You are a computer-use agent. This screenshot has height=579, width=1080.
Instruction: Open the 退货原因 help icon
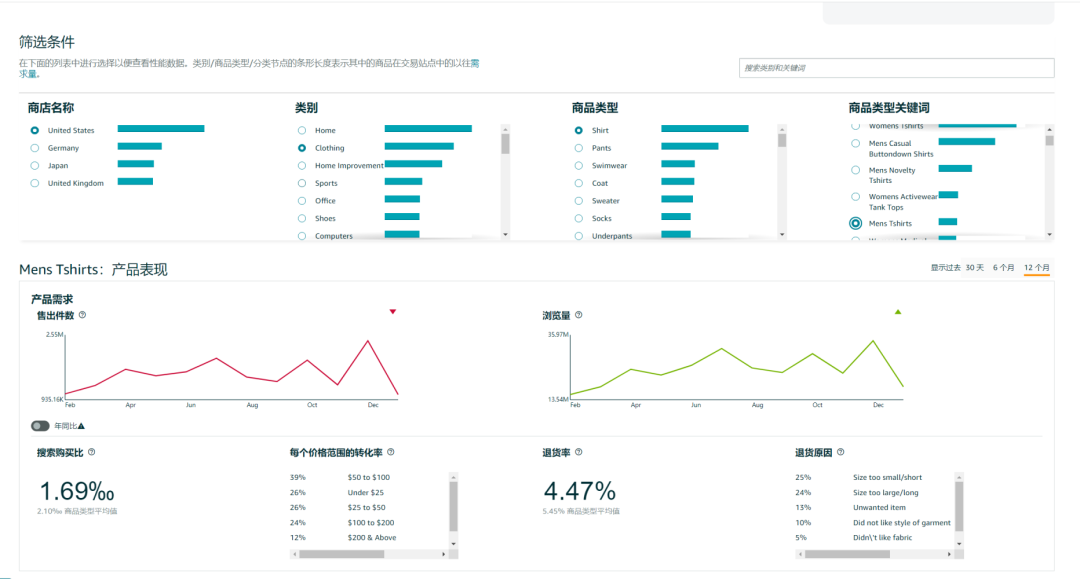point(843,452)
